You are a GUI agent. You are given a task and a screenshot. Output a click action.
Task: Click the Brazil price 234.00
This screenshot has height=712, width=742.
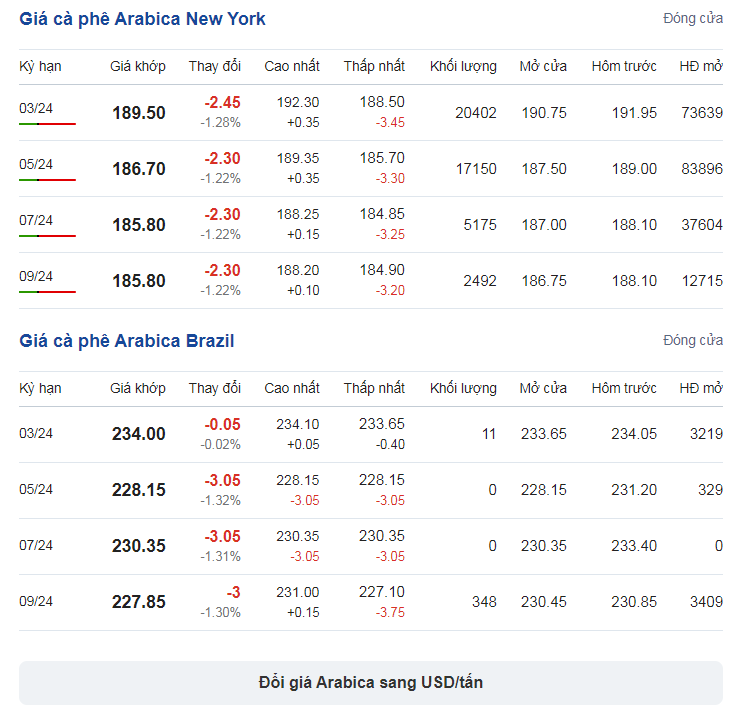(x=139, y=433)
